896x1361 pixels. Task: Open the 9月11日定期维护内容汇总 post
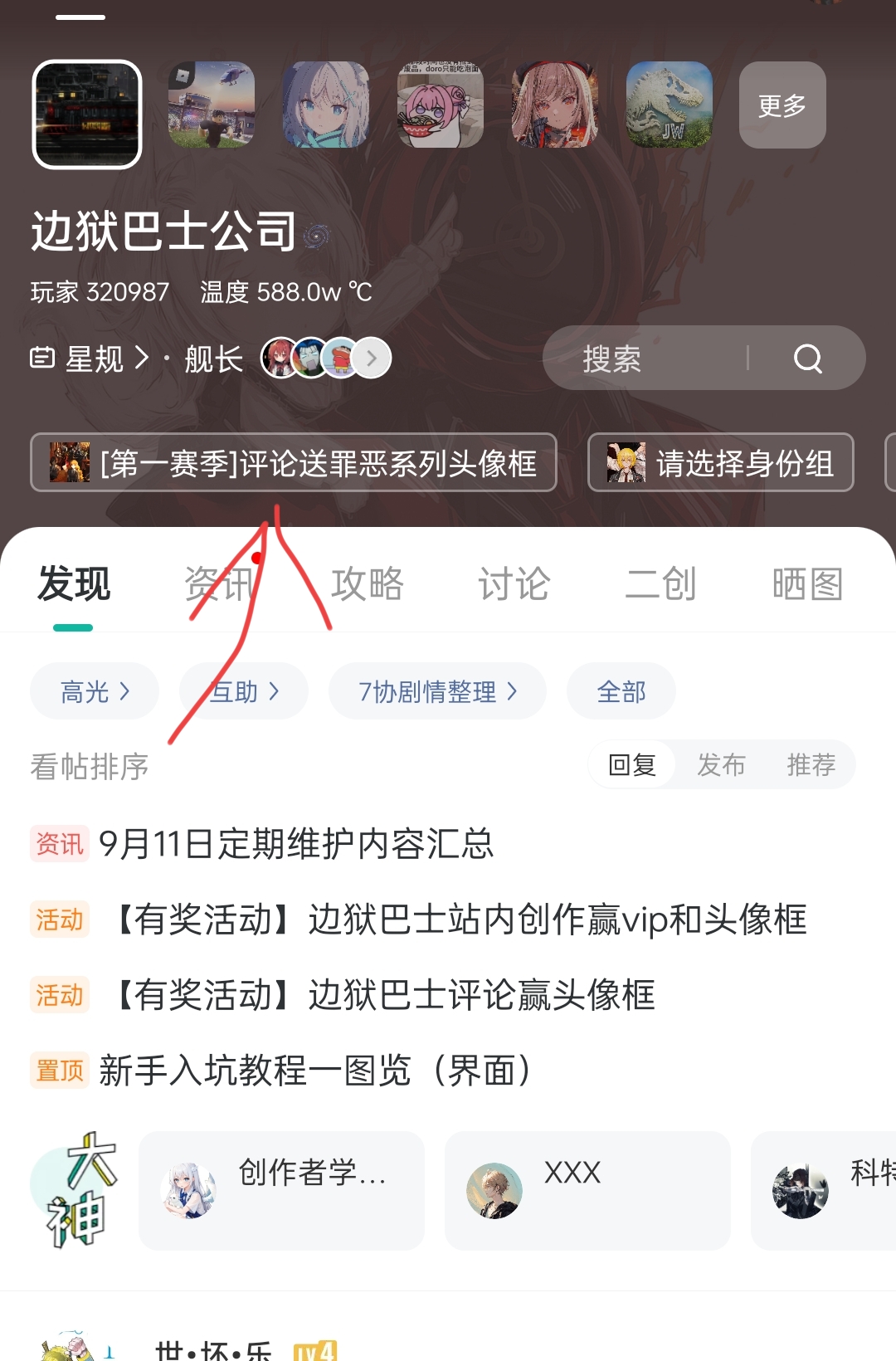pos(296,844)
